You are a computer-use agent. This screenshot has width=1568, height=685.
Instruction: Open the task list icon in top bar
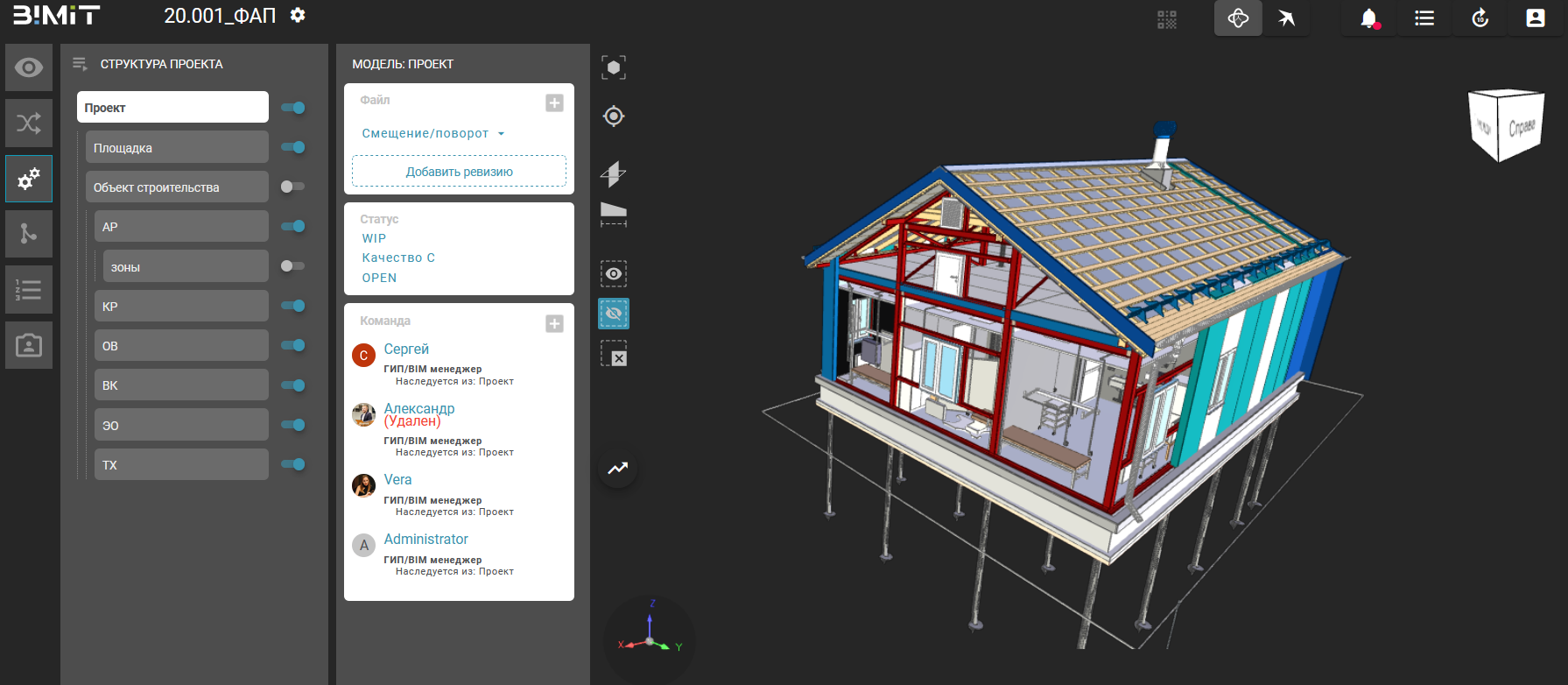point(1424,18)
